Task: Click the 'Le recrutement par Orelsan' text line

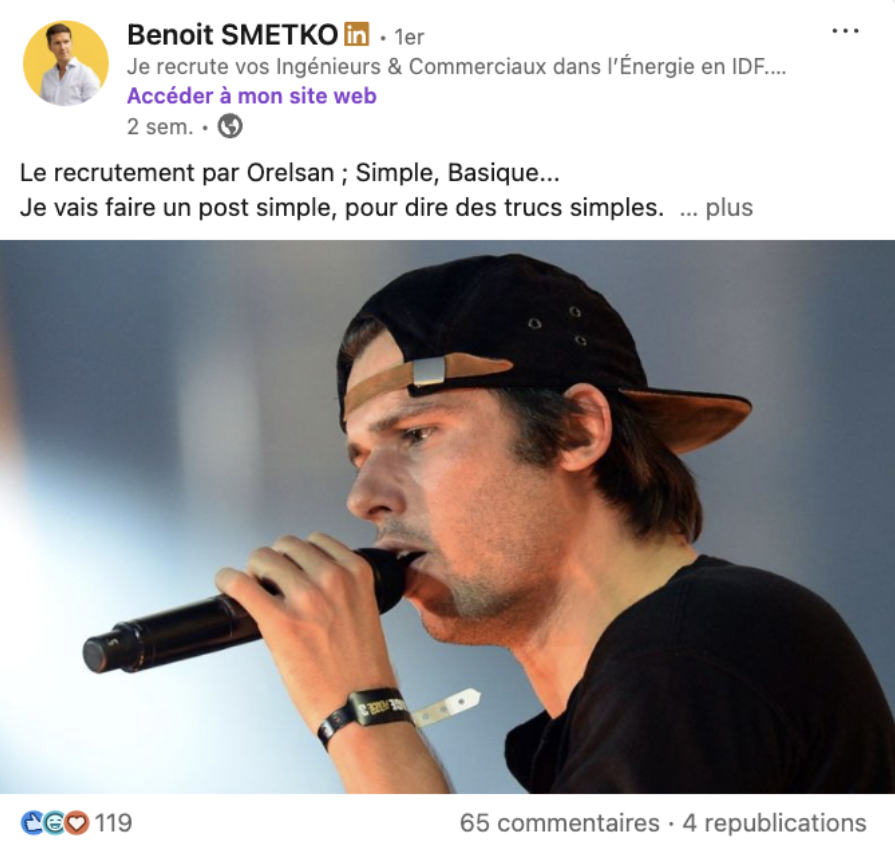Action: (x=289, y=173)
